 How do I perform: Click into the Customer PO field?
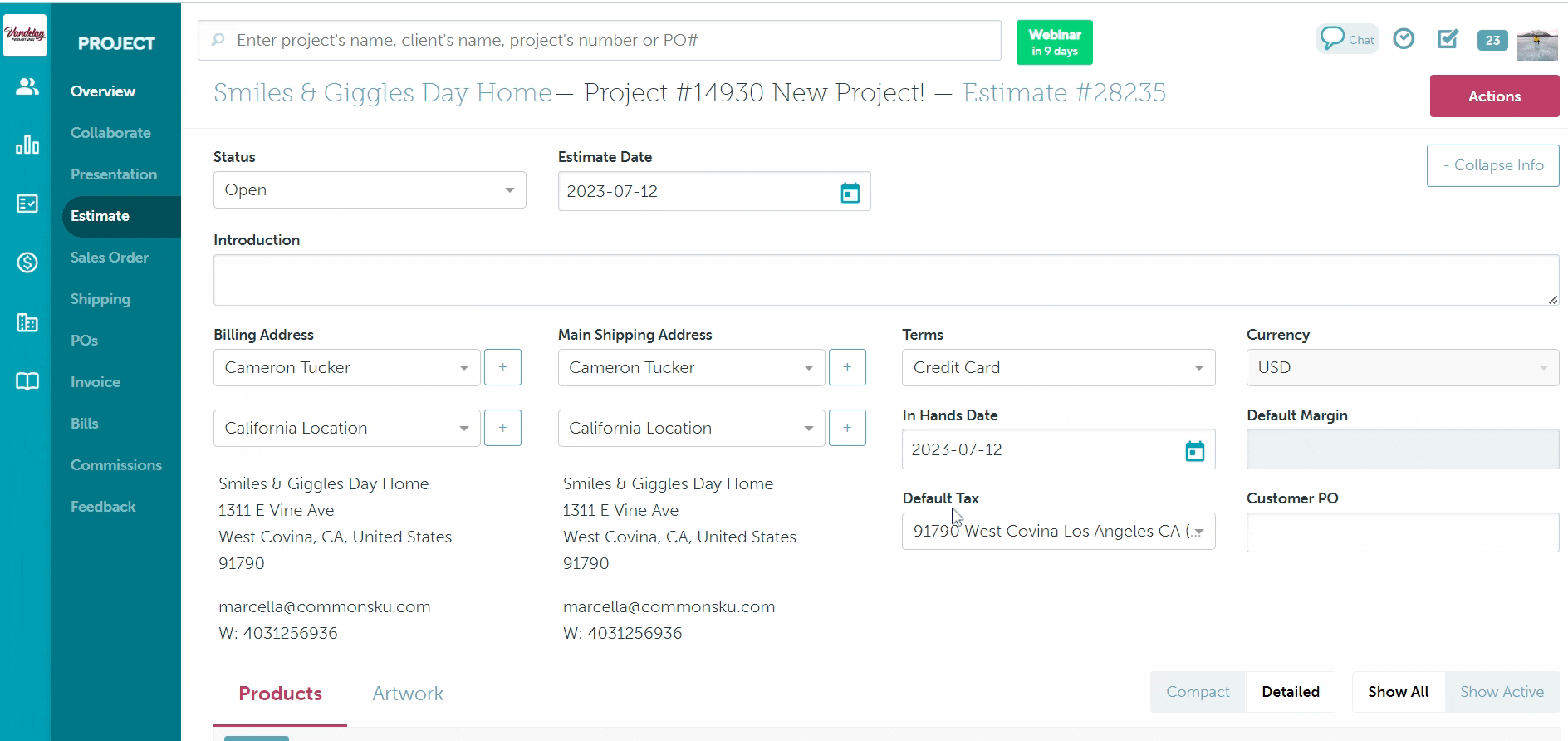point(1402,532)
